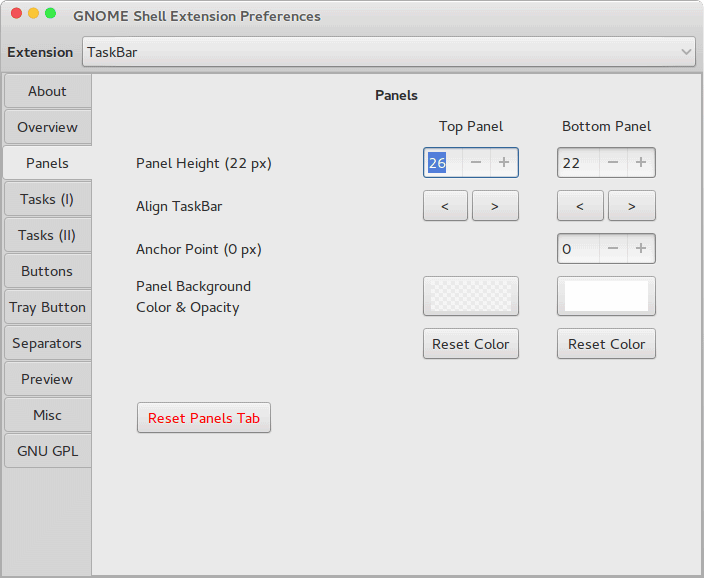Align Top Panel TaskBar left arrow

pos(445,206)
